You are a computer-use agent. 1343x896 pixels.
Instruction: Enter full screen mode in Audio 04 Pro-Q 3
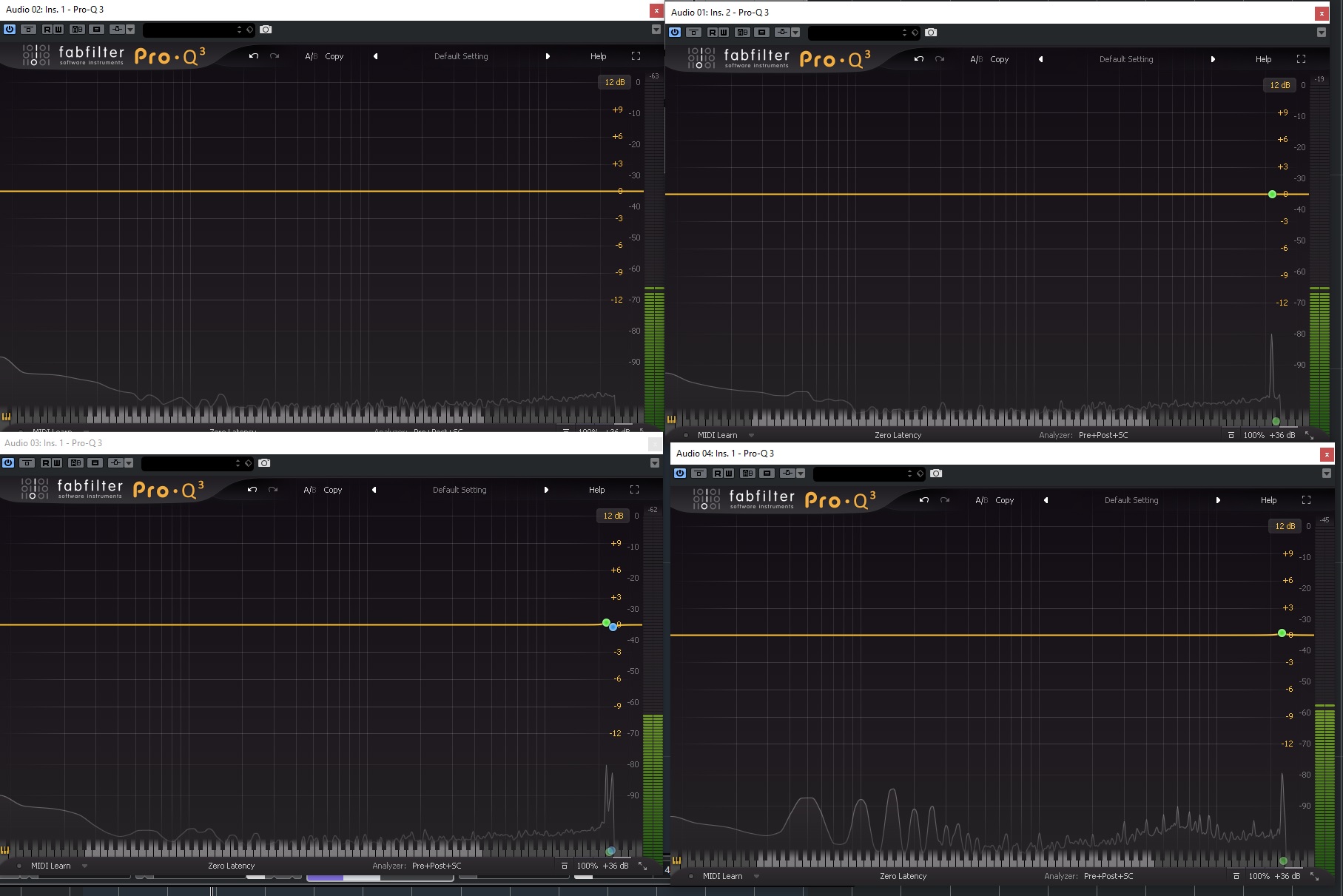pyautogui.click(x=1306, y=500)
